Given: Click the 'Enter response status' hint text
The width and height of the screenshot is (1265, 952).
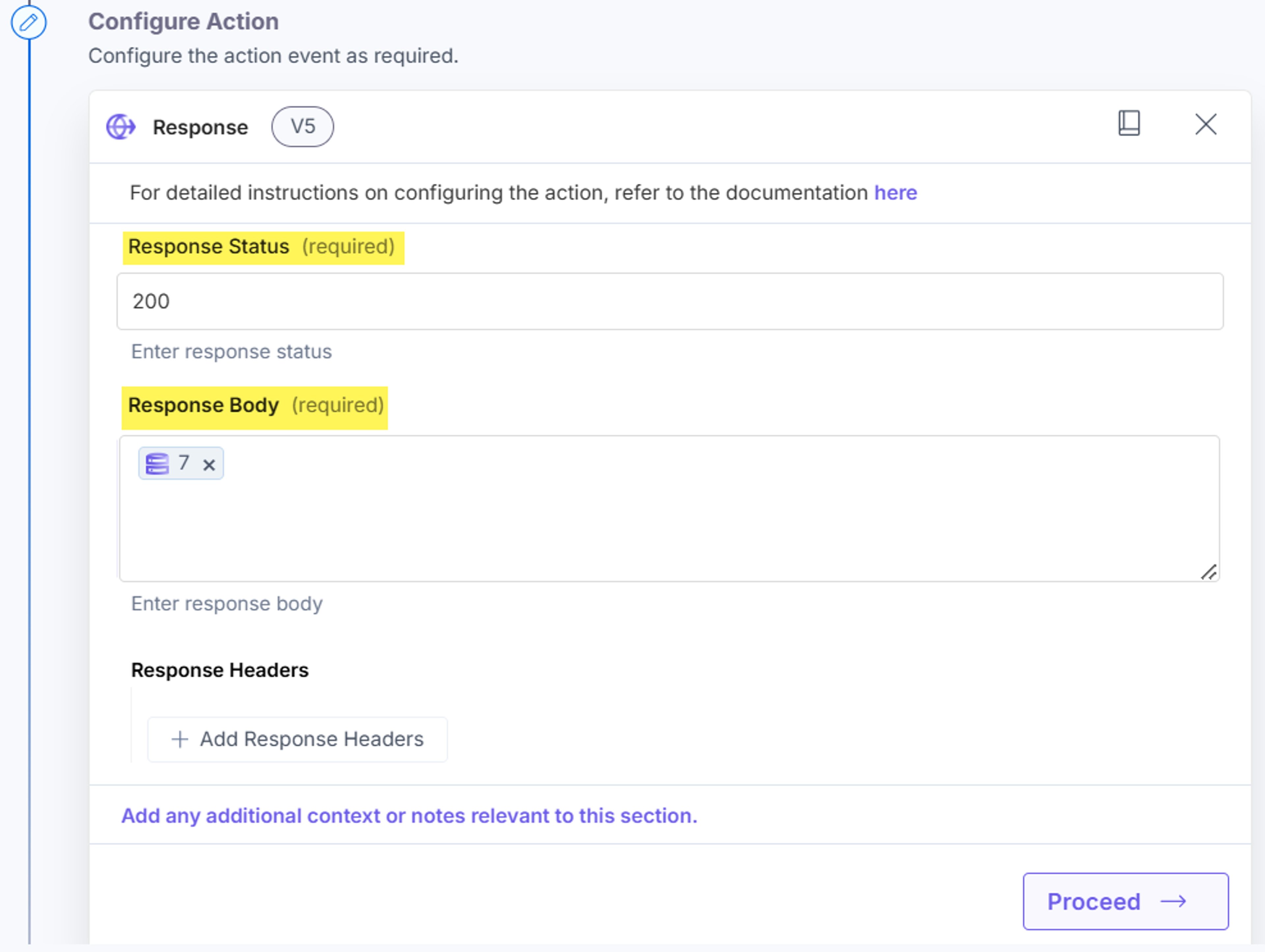Looking at the screenshot, I should 232,352.
